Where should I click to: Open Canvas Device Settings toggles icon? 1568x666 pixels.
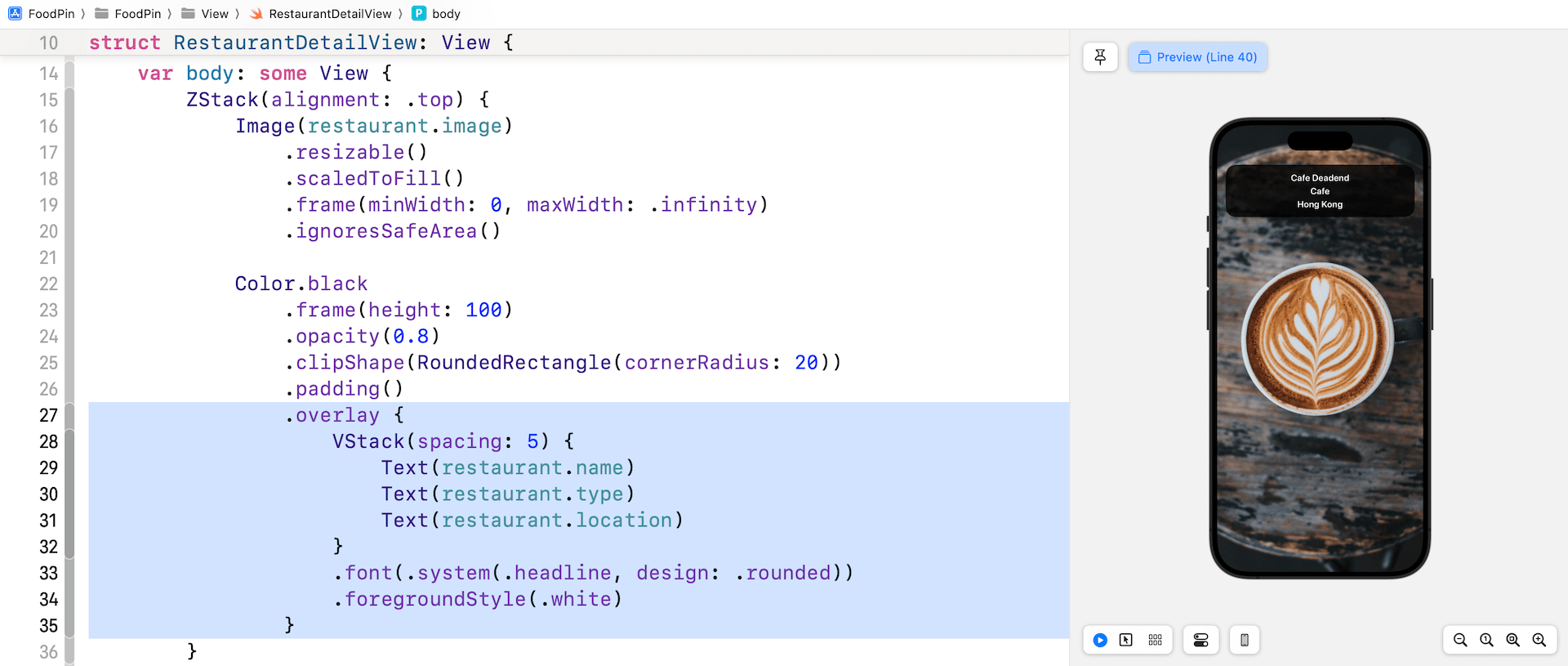1200,640
